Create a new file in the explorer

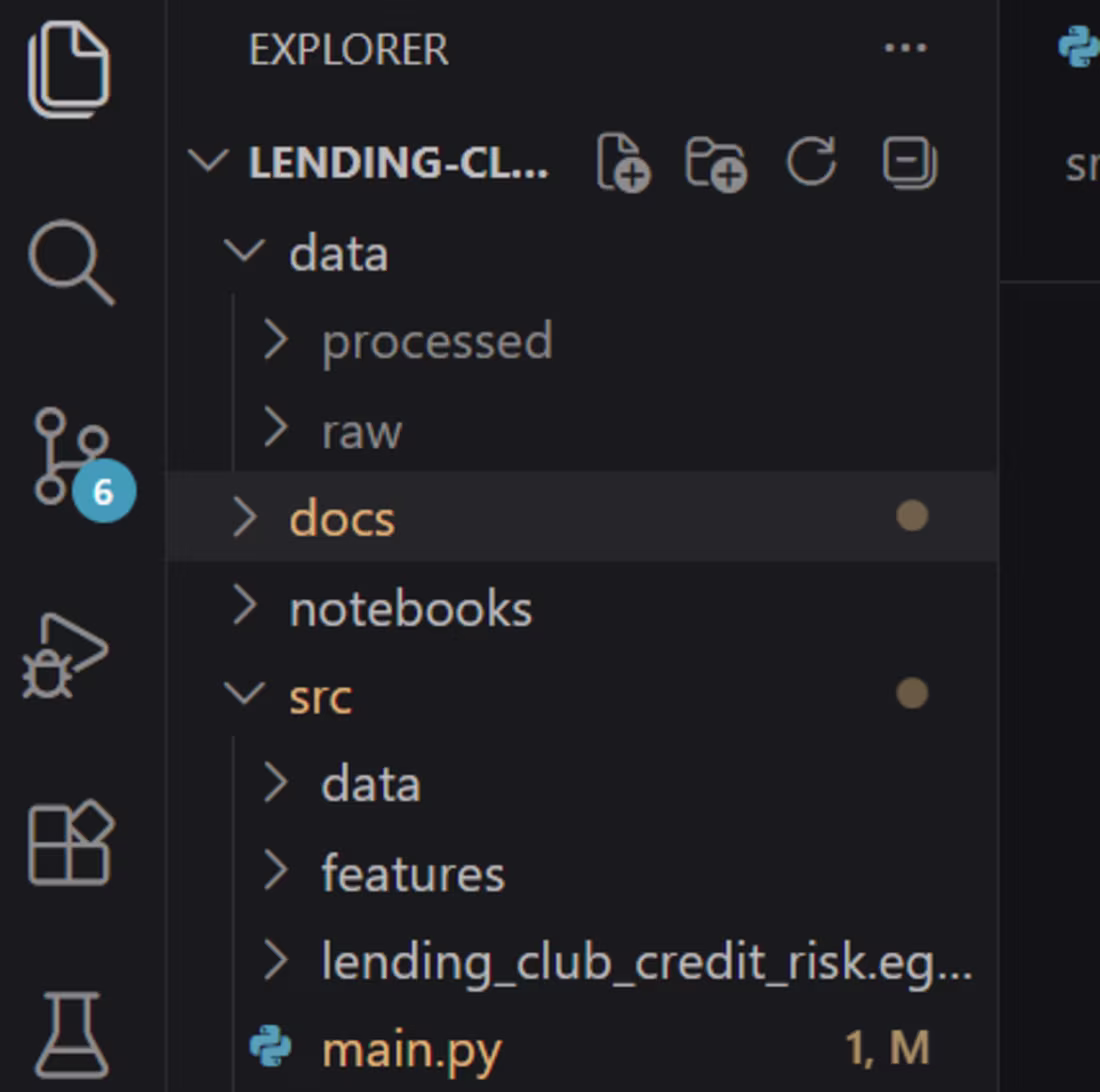pyautogui.click(x=623, y=161)
